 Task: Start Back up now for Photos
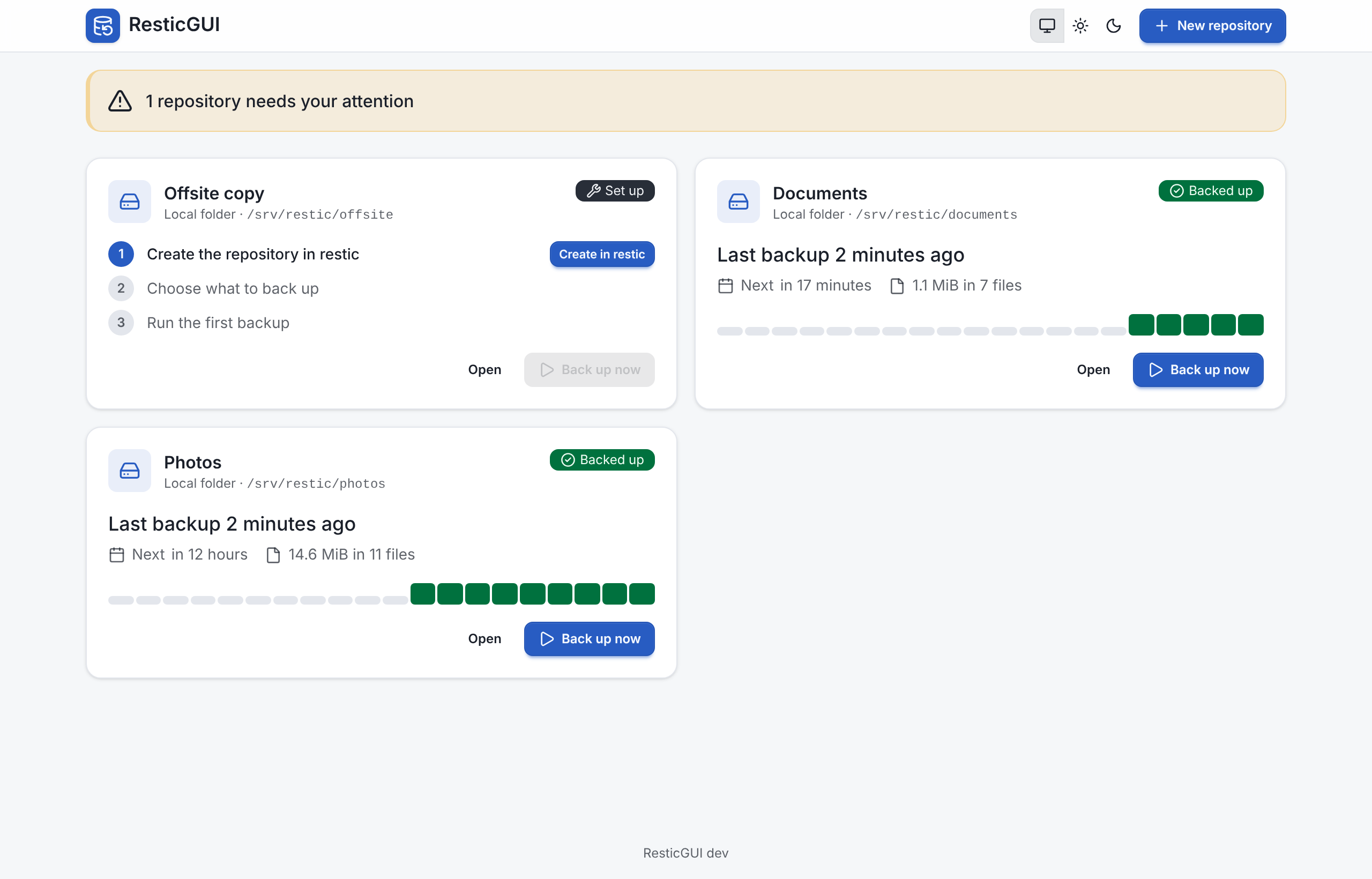589,638
